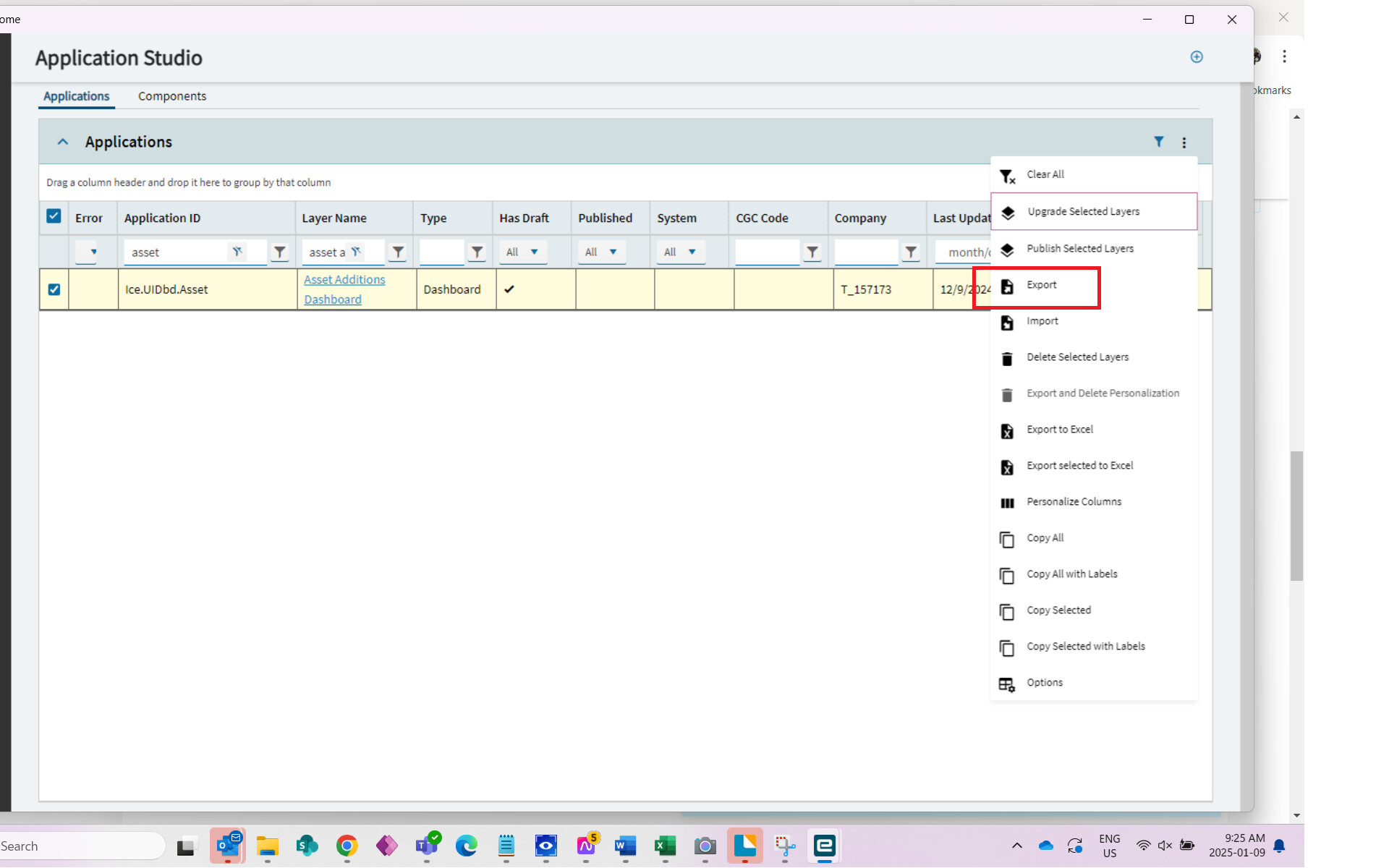
Task: Open the Published All filter dropdown
Action: coord(601,252)
